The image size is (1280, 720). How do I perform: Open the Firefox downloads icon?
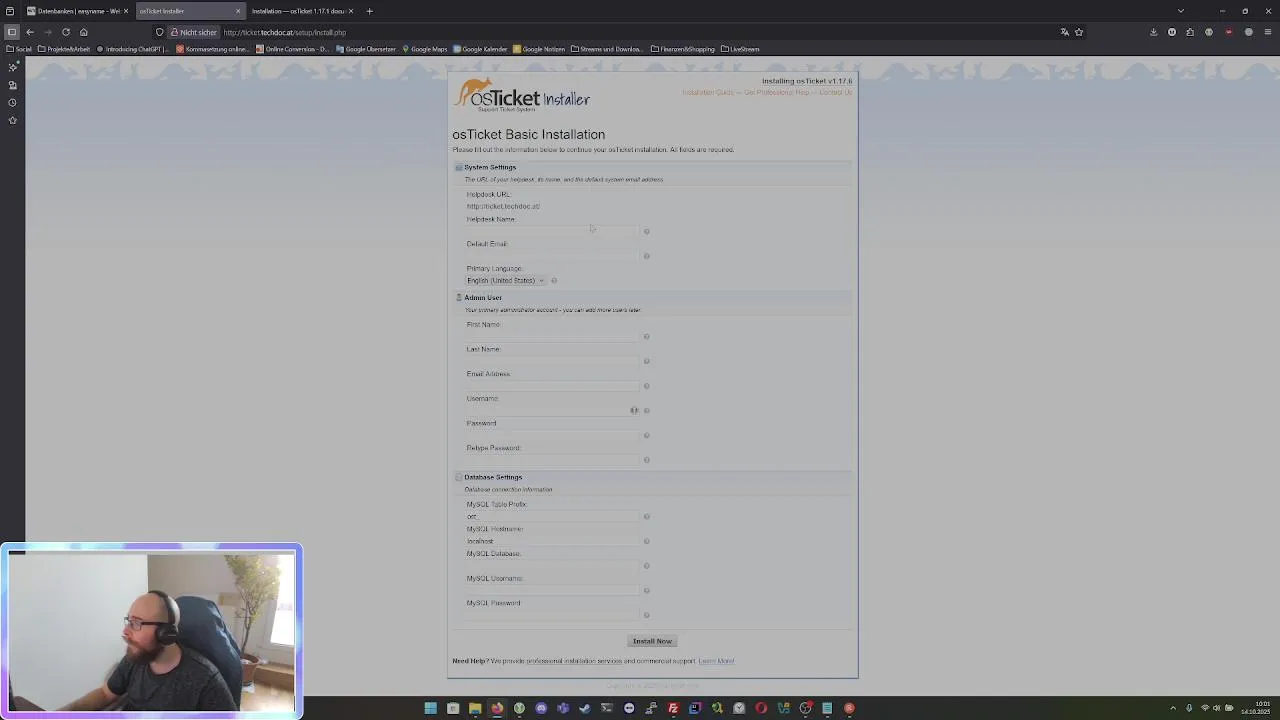(x=1154, y=32)
